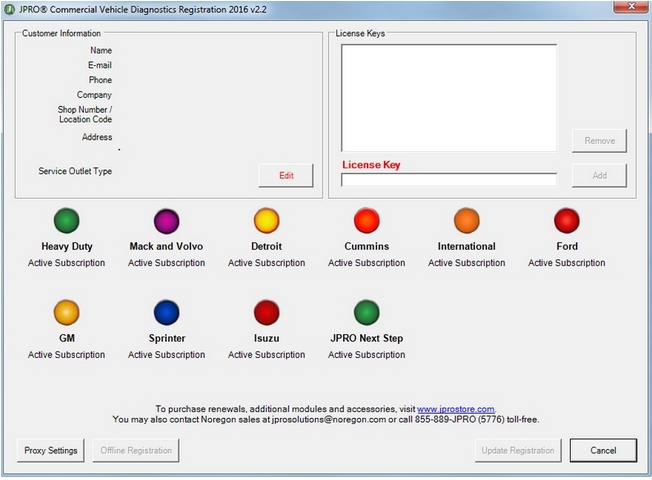652x480 pixels.
Task: Click 'Active Subscription' under Heavy Duty
Action: pos(67,263)
